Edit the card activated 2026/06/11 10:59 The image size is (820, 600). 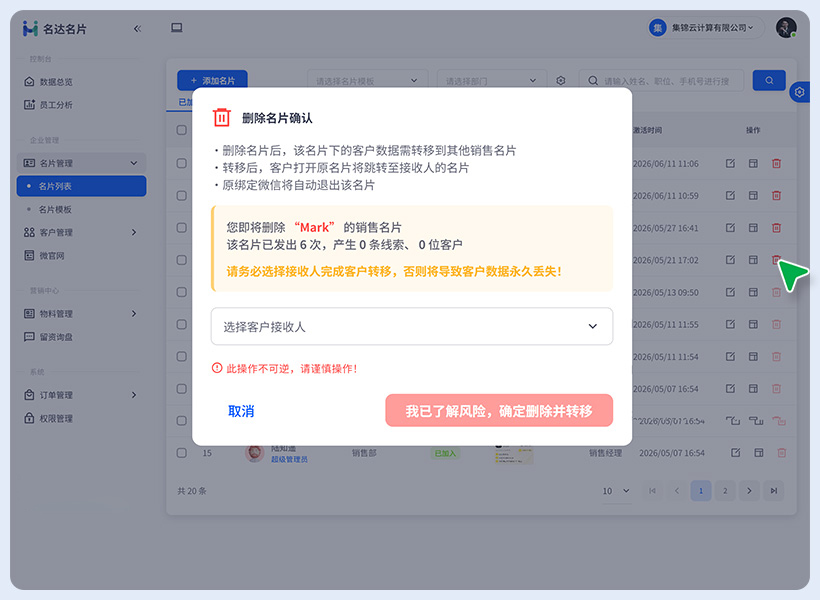point(731,196)
